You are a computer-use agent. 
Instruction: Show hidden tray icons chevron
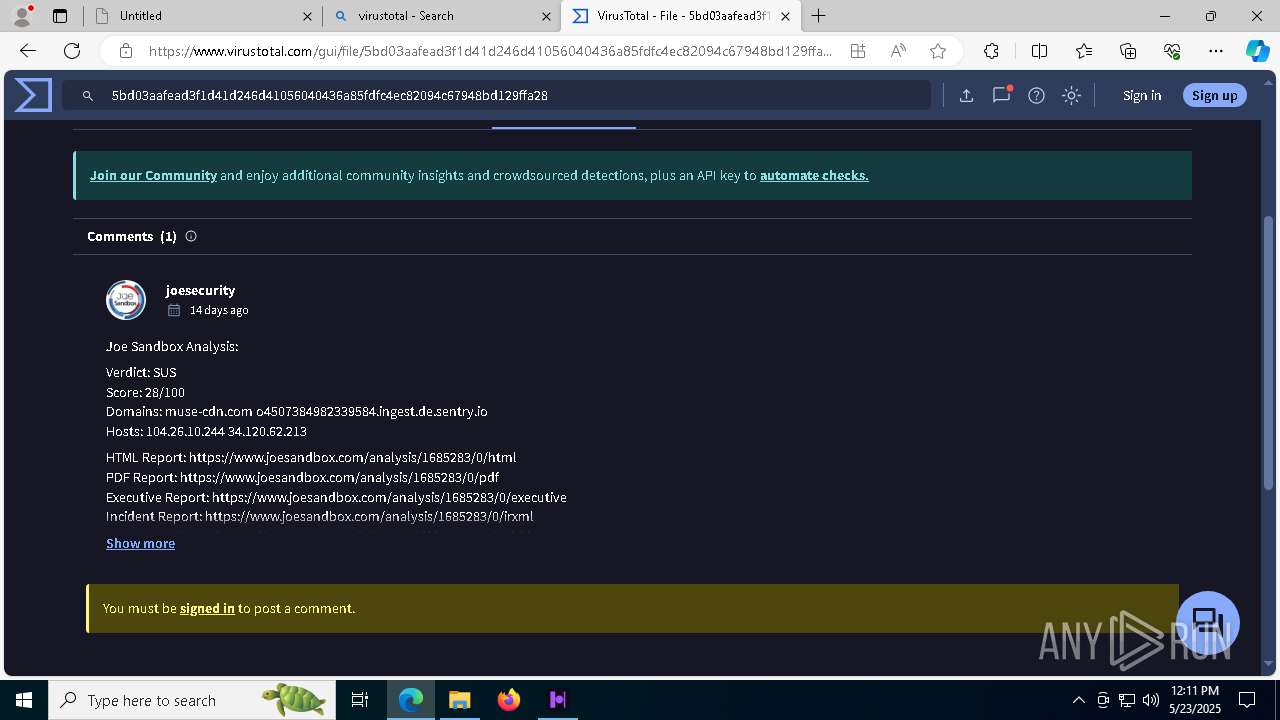point(1078,700)
